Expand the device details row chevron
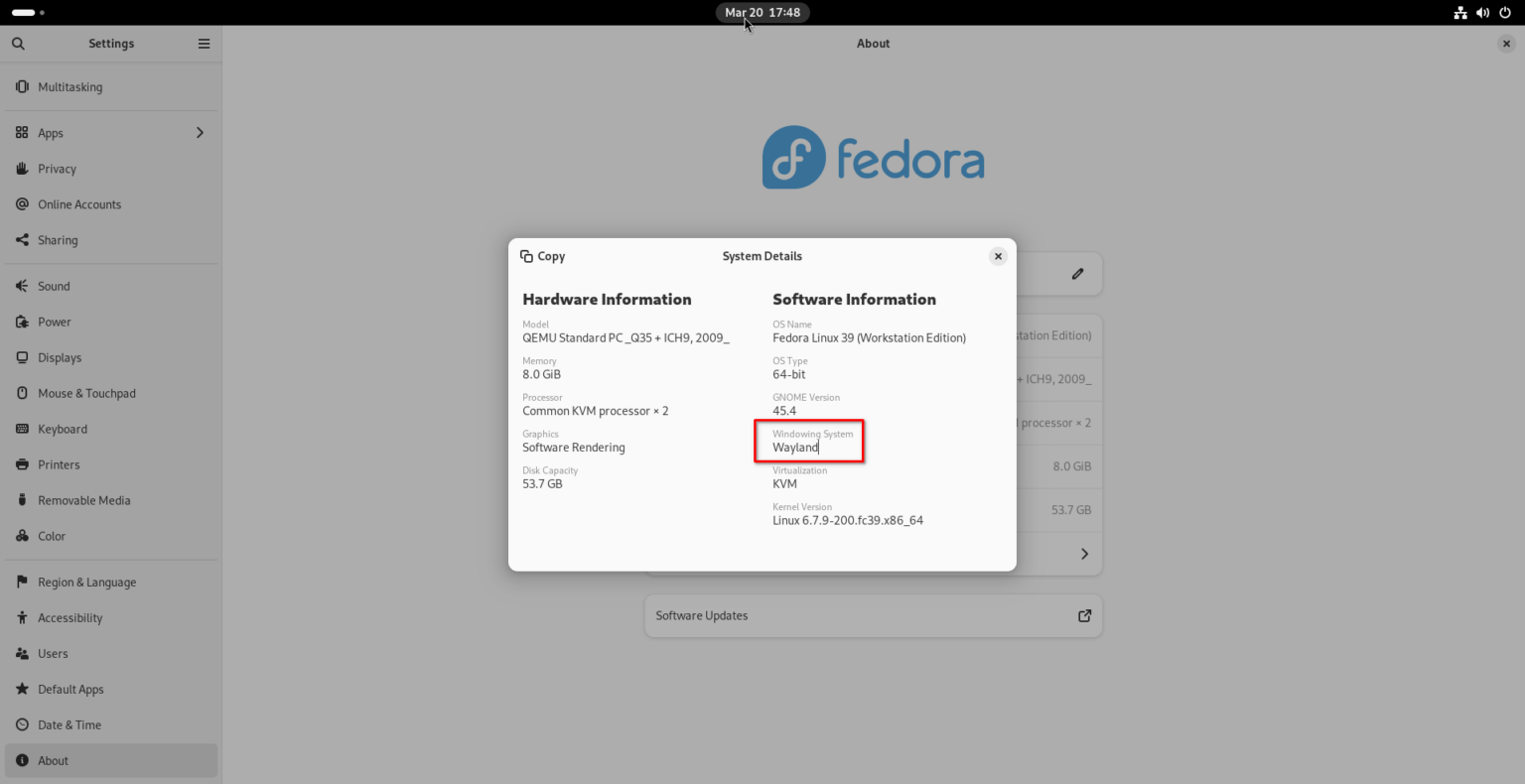1525x784 pixels. [1084, 554]
